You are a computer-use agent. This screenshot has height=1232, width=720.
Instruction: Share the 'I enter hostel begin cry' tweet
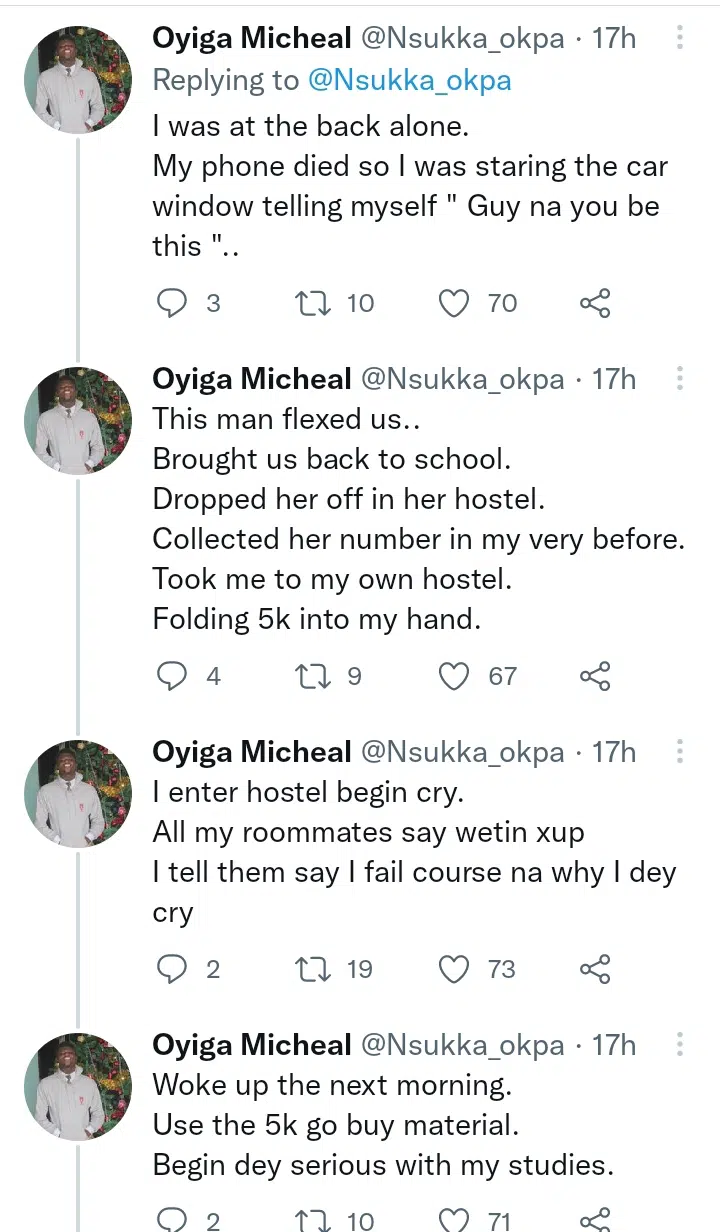tap(595, 969)
